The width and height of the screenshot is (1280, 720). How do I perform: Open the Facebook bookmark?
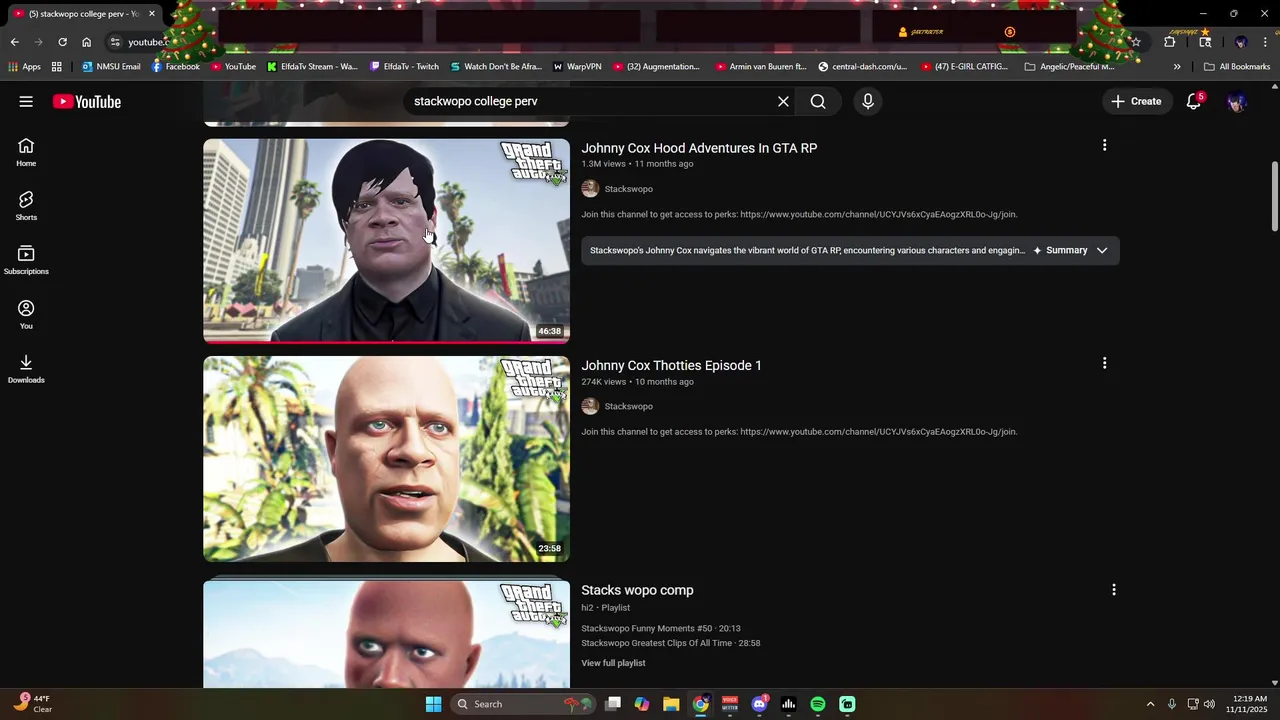pyautogui.click(x=176, y=67)
